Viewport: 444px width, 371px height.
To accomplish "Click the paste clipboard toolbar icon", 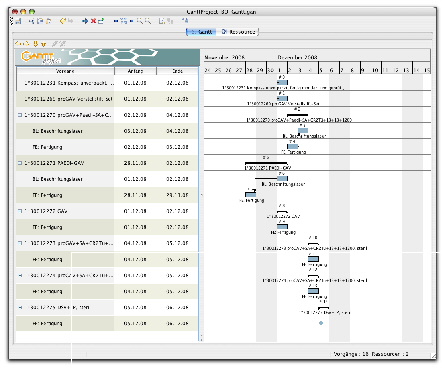I will pyautogui.click(x=48, y=21).
